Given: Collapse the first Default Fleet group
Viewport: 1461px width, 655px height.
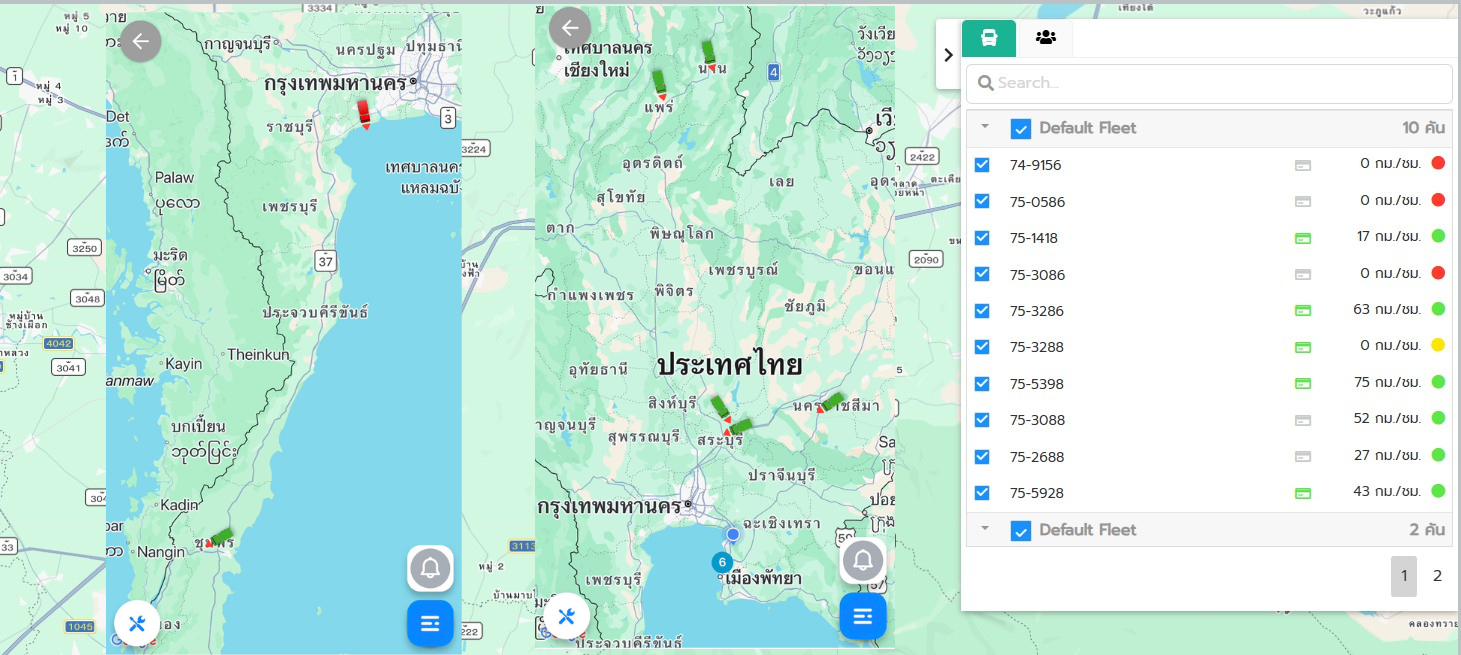Looking at the screenshot, I should 985,127.
